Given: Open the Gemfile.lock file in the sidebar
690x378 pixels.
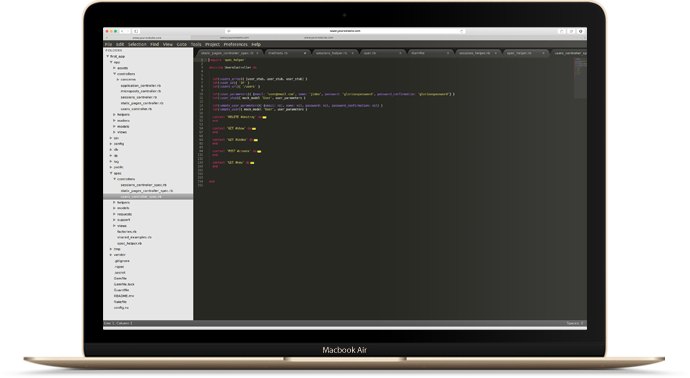Looking at the screenshot, I should tap(124, 284).
